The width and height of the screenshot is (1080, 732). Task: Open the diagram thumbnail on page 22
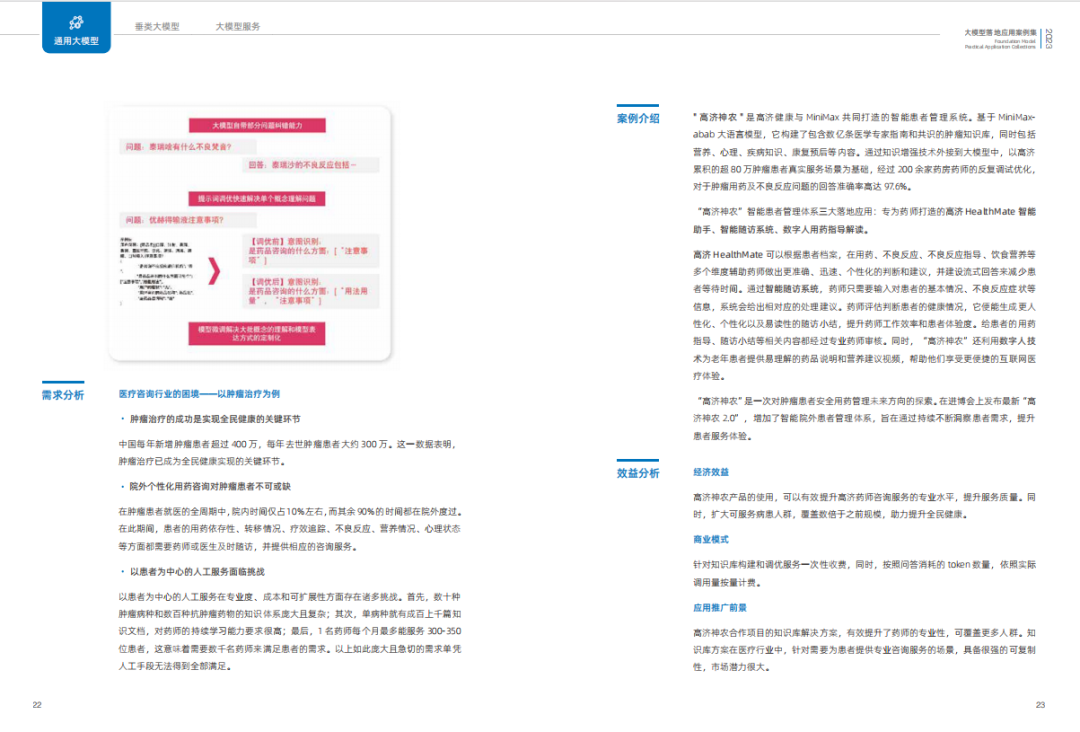[x=249, y=233]
